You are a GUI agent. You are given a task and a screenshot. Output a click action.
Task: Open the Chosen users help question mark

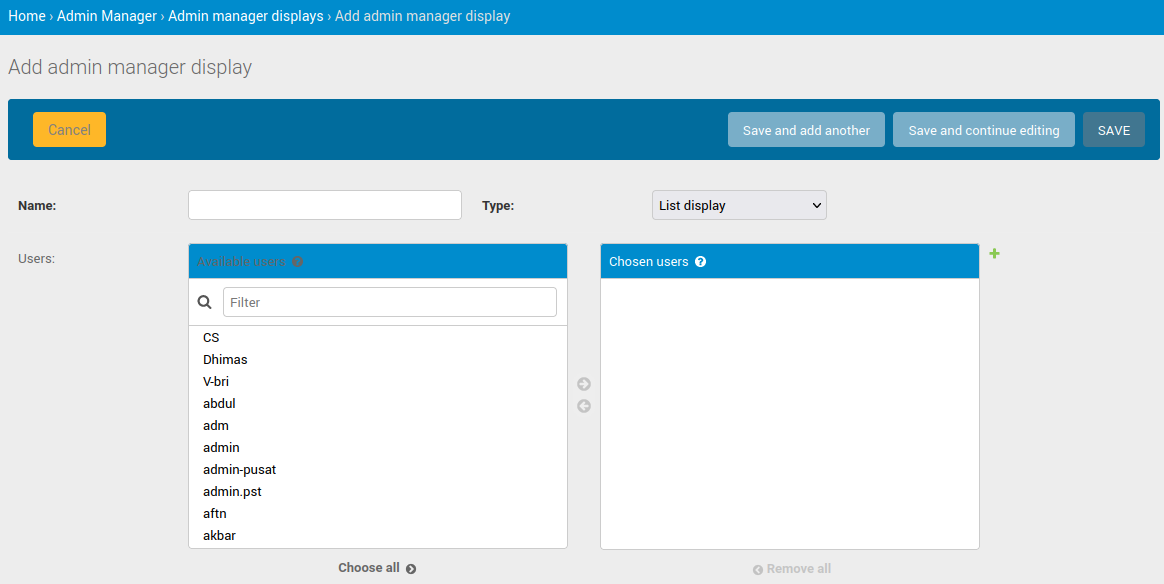[699, 261]
